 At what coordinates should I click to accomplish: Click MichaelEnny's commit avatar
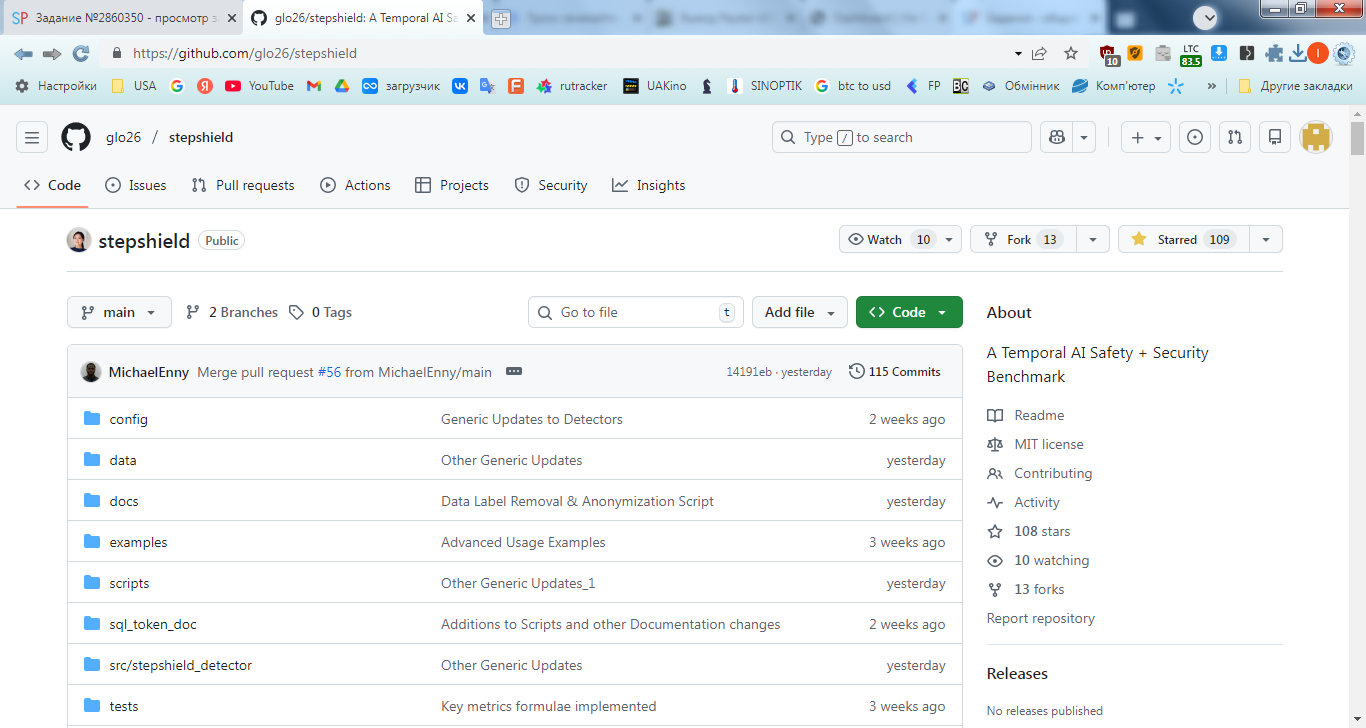91,371
